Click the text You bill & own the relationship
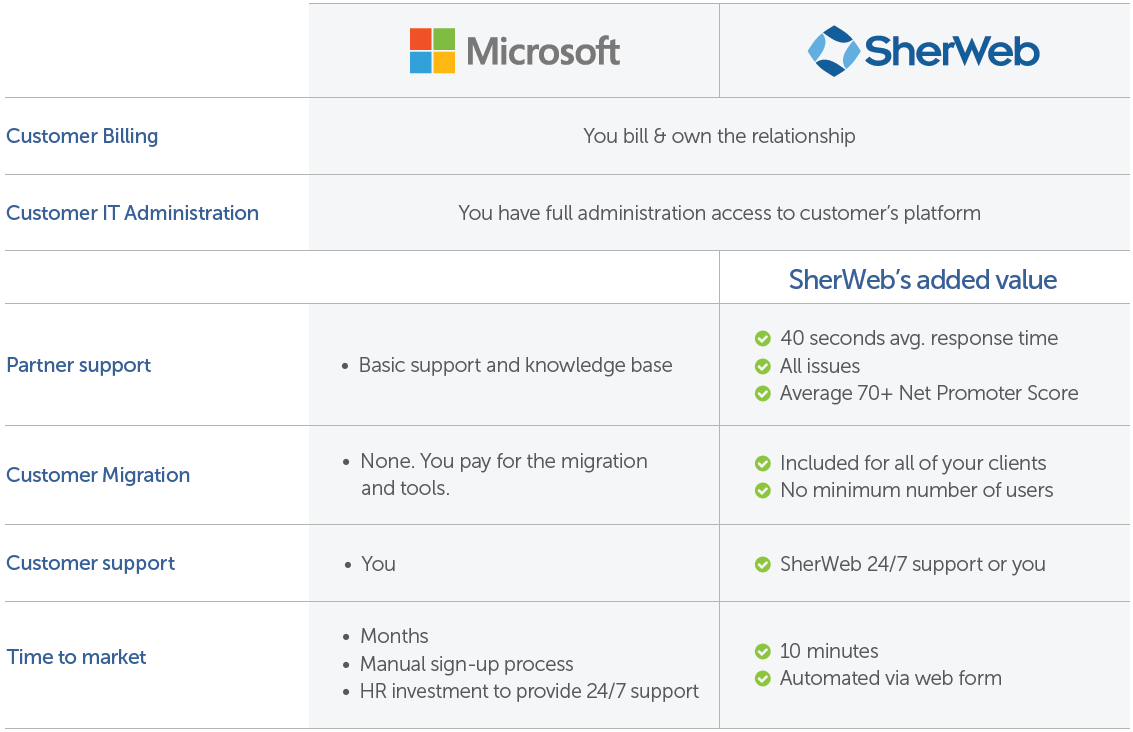Viewport: 1133px width, 732px height. point(719,136)
